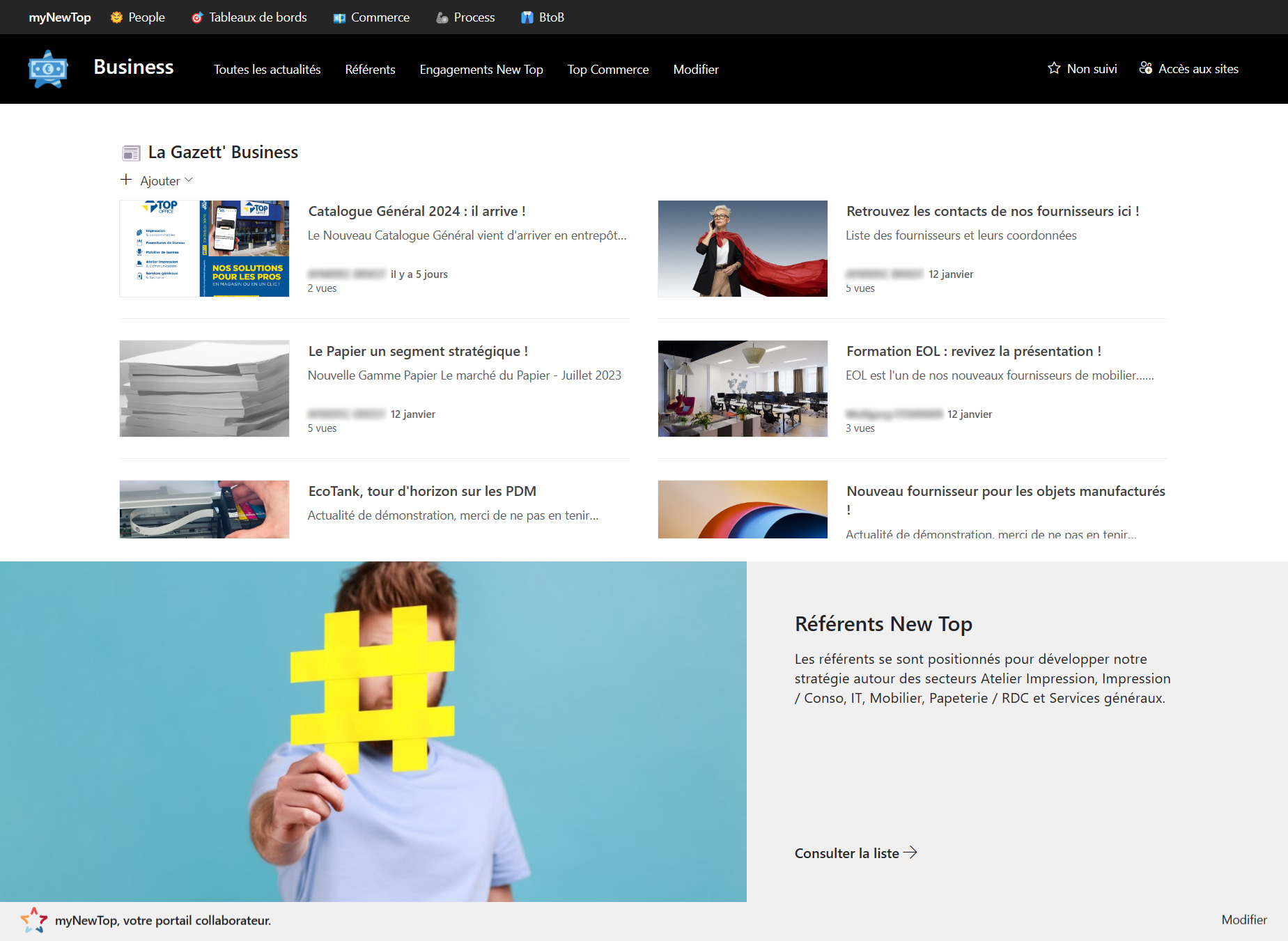This screenshot has width=1288, height=941.
Task: Open article Nouveau fournisseur pour les objets manufacturés
Action: coord(1006,499)
